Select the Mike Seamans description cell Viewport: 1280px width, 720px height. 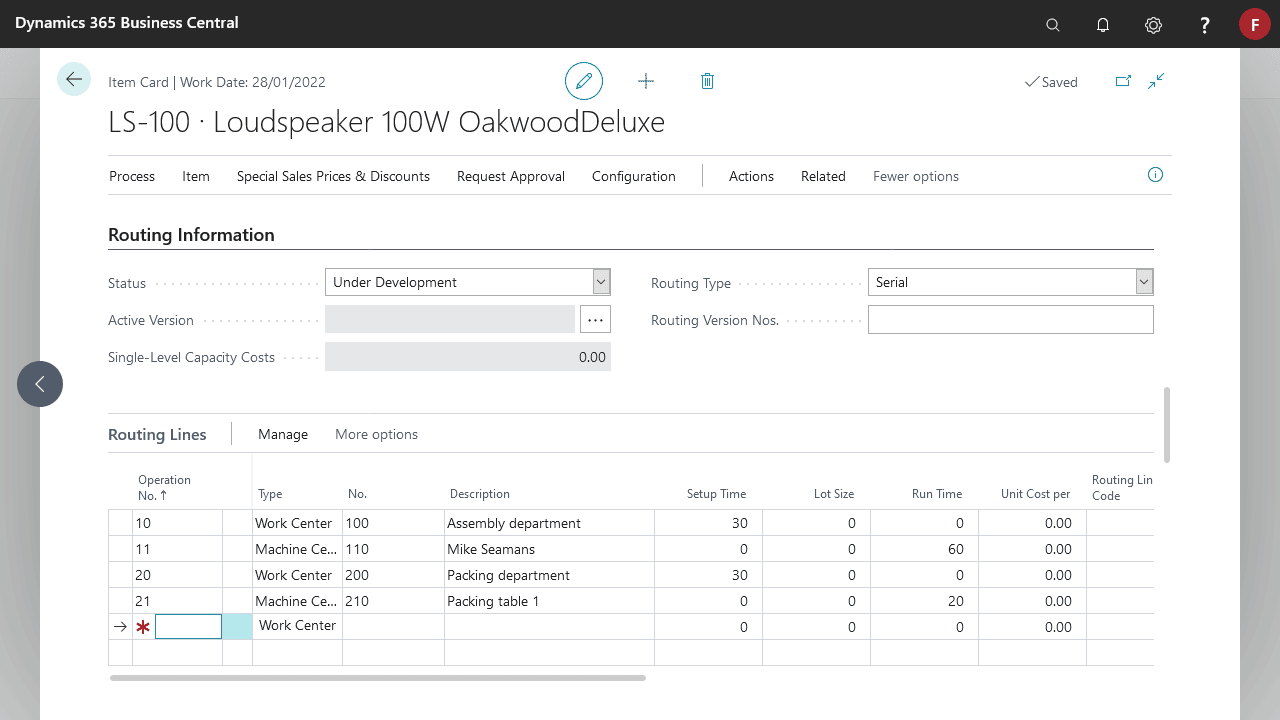click(549, 549)
